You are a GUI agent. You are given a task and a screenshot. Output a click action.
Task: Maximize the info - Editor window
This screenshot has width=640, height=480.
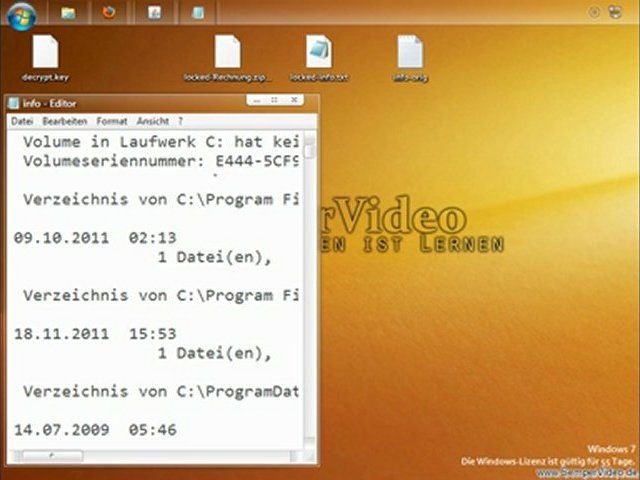276,101
